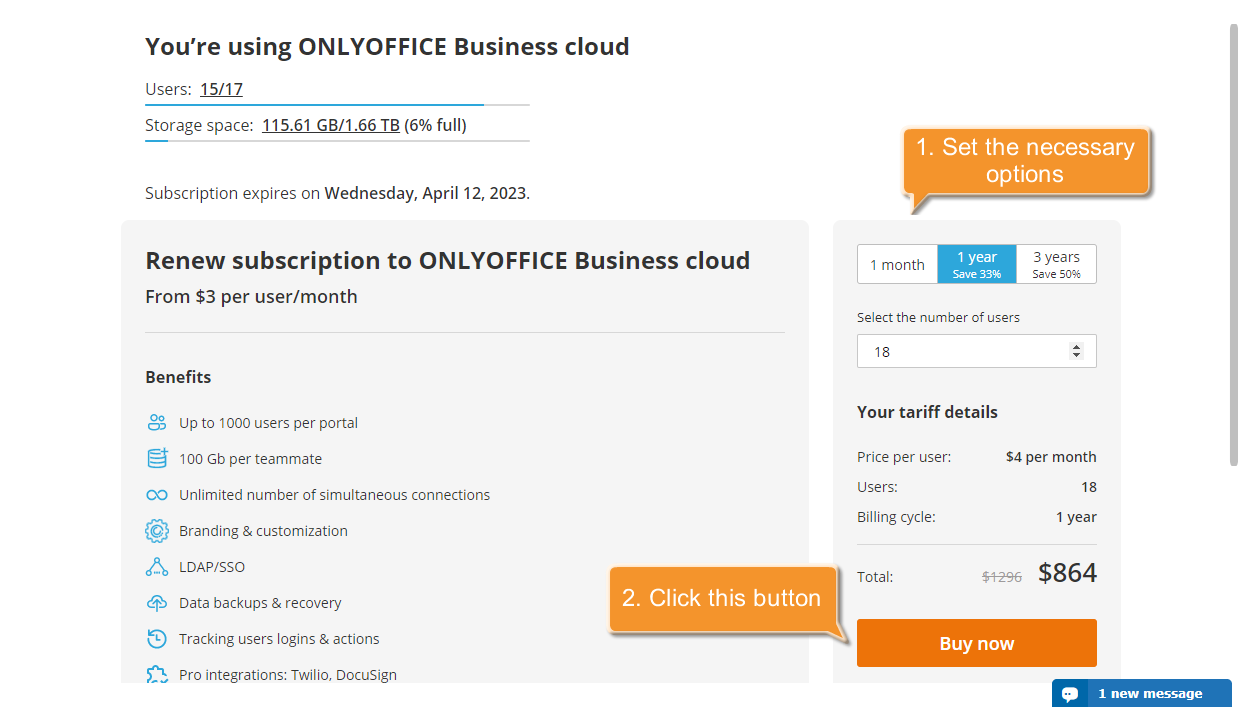Click the 100 Gb per teammate storage icon
1240x708 pixels.
tap(157, 458)
